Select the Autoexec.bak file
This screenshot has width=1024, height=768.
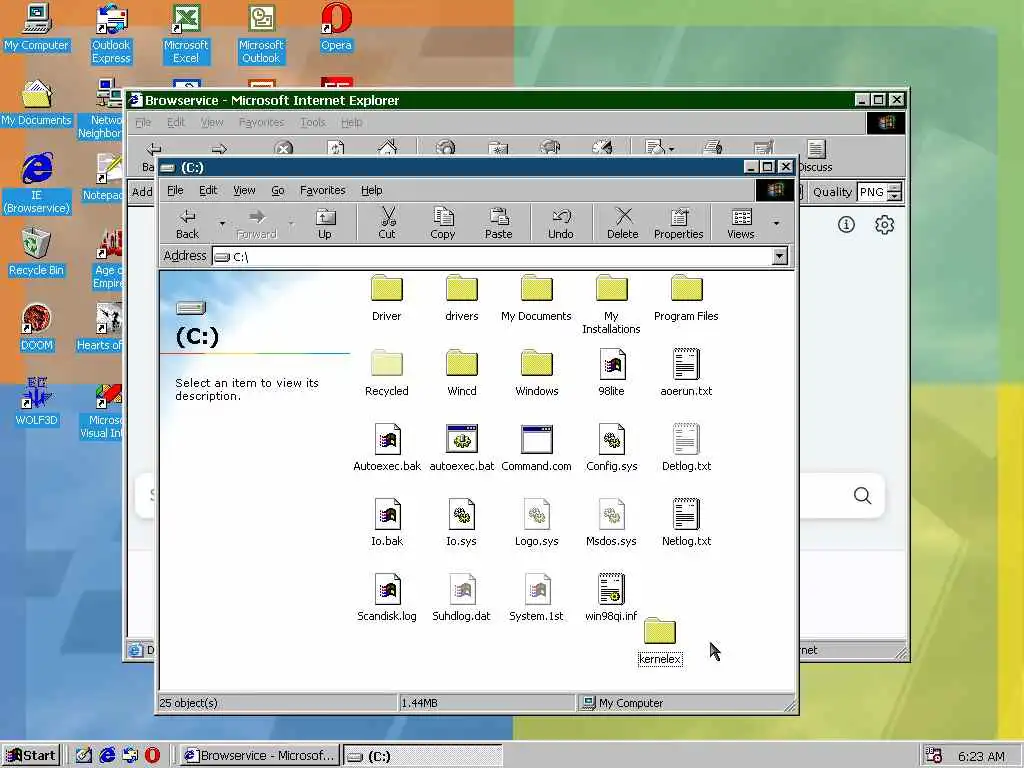(387, 448)
